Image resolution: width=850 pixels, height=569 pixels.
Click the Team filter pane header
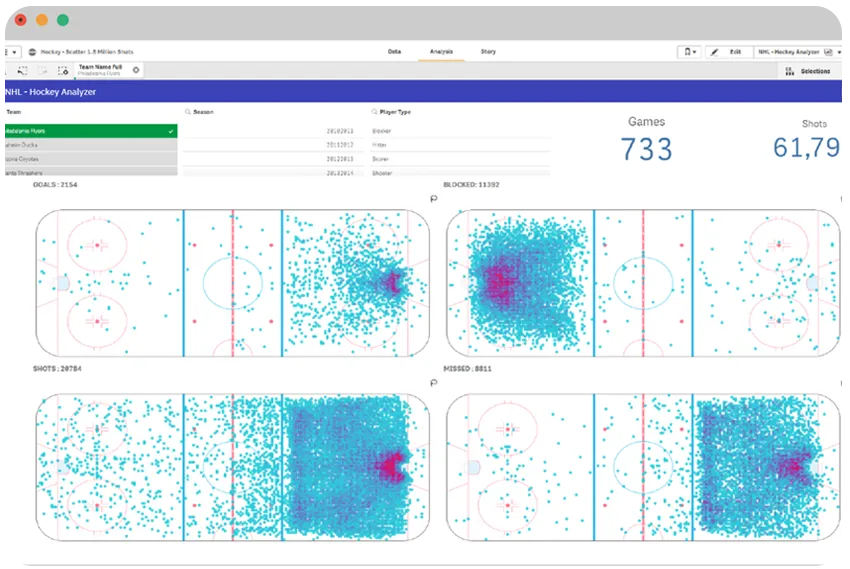(14, 112)
